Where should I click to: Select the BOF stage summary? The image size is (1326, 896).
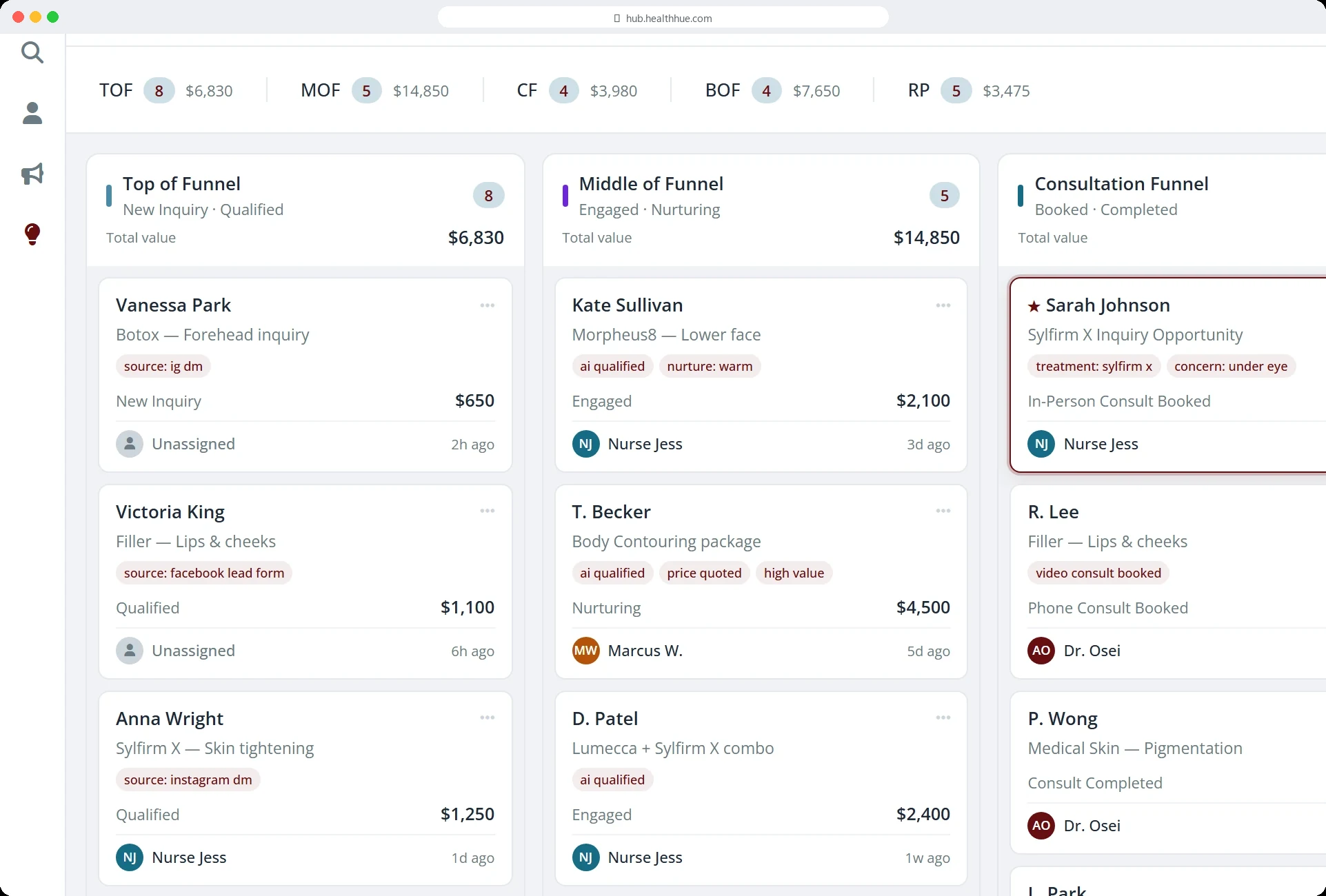(x=772, y=90)
